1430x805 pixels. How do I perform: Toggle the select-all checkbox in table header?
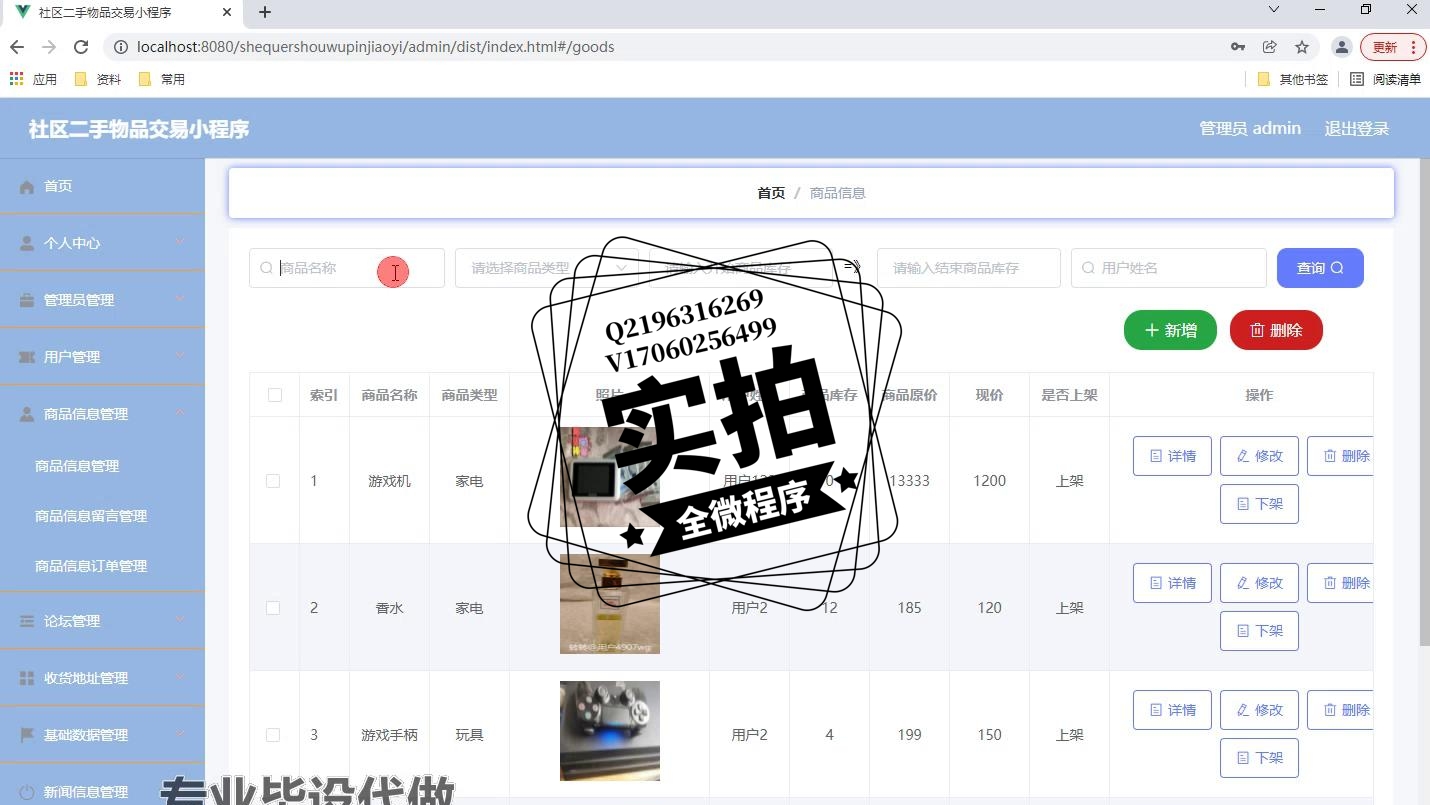pyautogui.click(x=275, y=395)
